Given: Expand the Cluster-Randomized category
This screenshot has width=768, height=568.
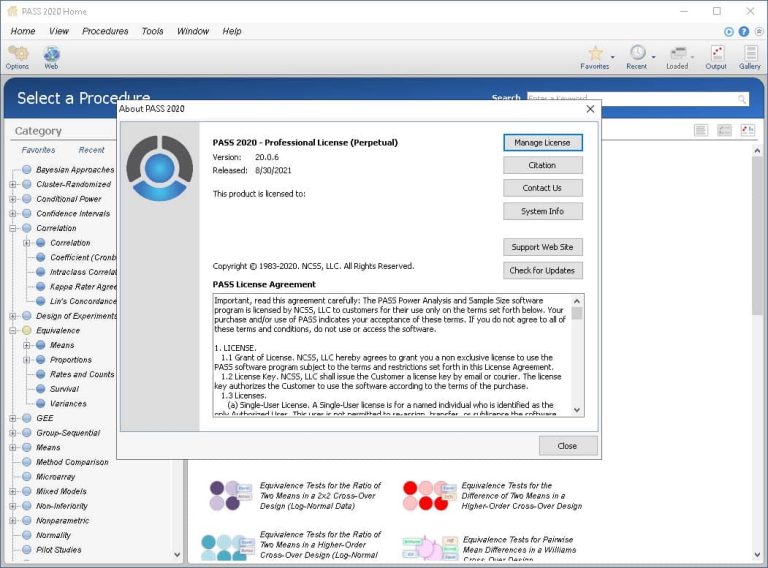Looking at the screenshot, I should point(13,185).
